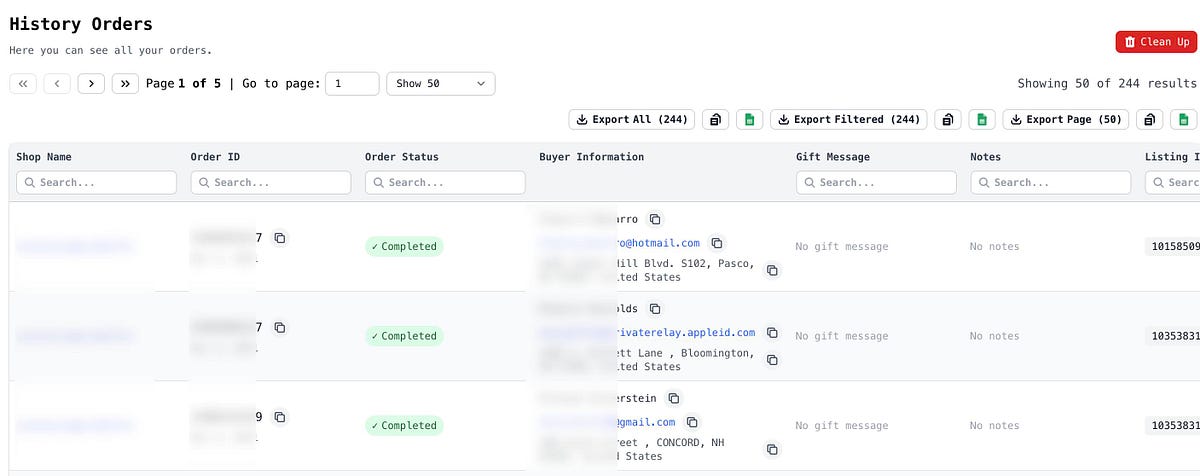This screenshot has width=1200, height=476.
Task: Open Google Sheets export for all orders
Action: click(x=749, y=120)
